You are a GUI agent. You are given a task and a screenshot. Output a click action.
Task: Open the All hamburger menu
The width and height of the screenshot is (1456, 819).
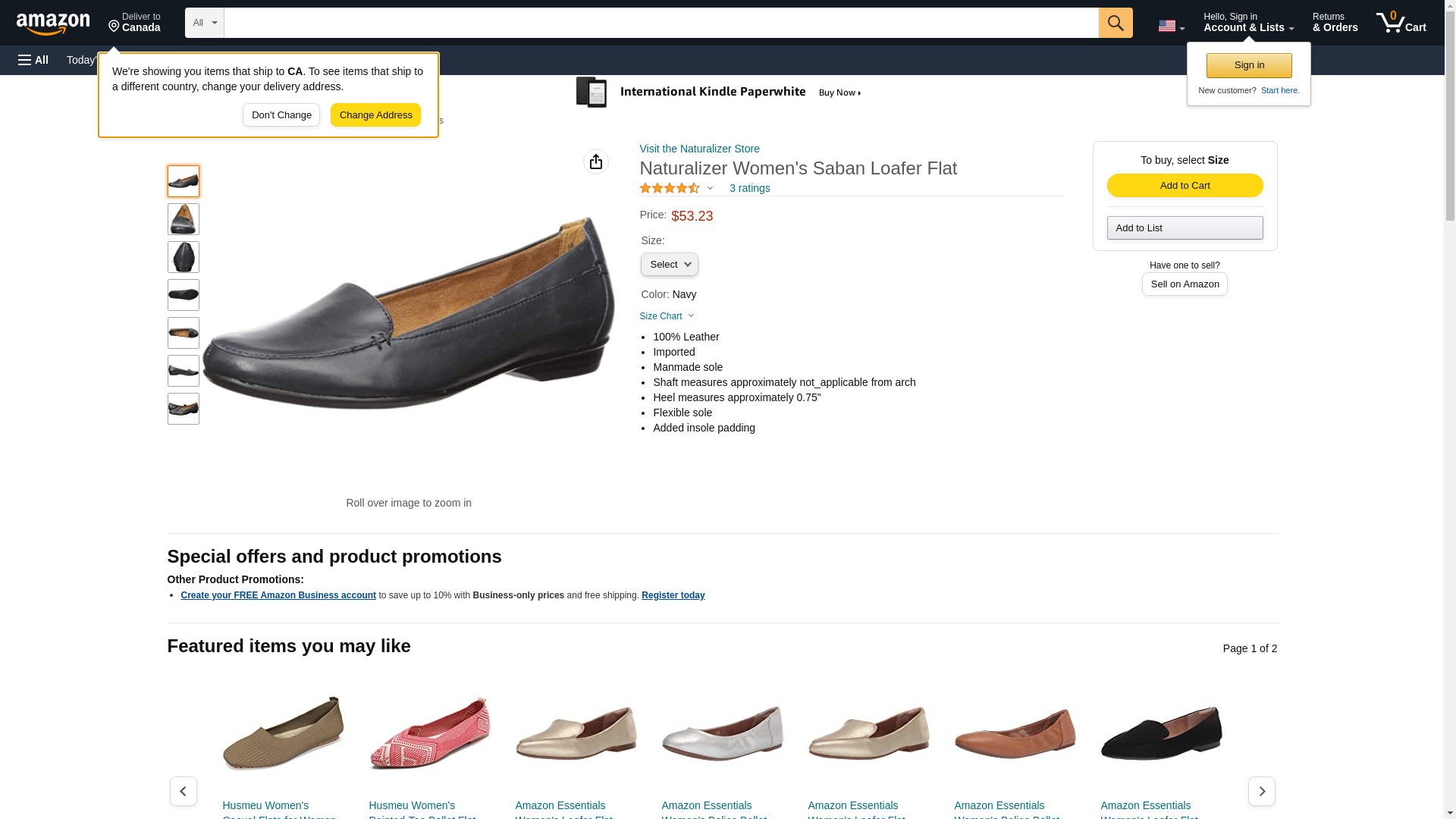pyautogui.click(x=33, y=60)
